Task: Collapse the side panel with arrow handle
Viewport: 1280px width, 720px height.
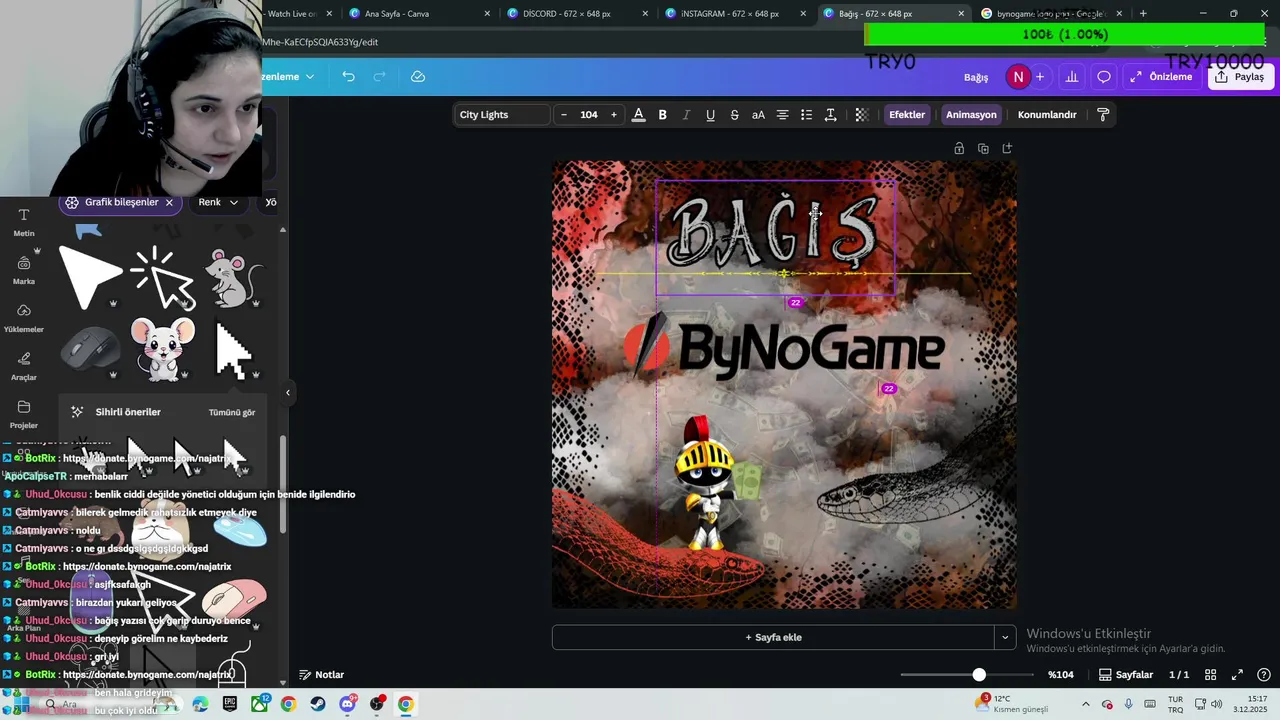Action: 288,392
